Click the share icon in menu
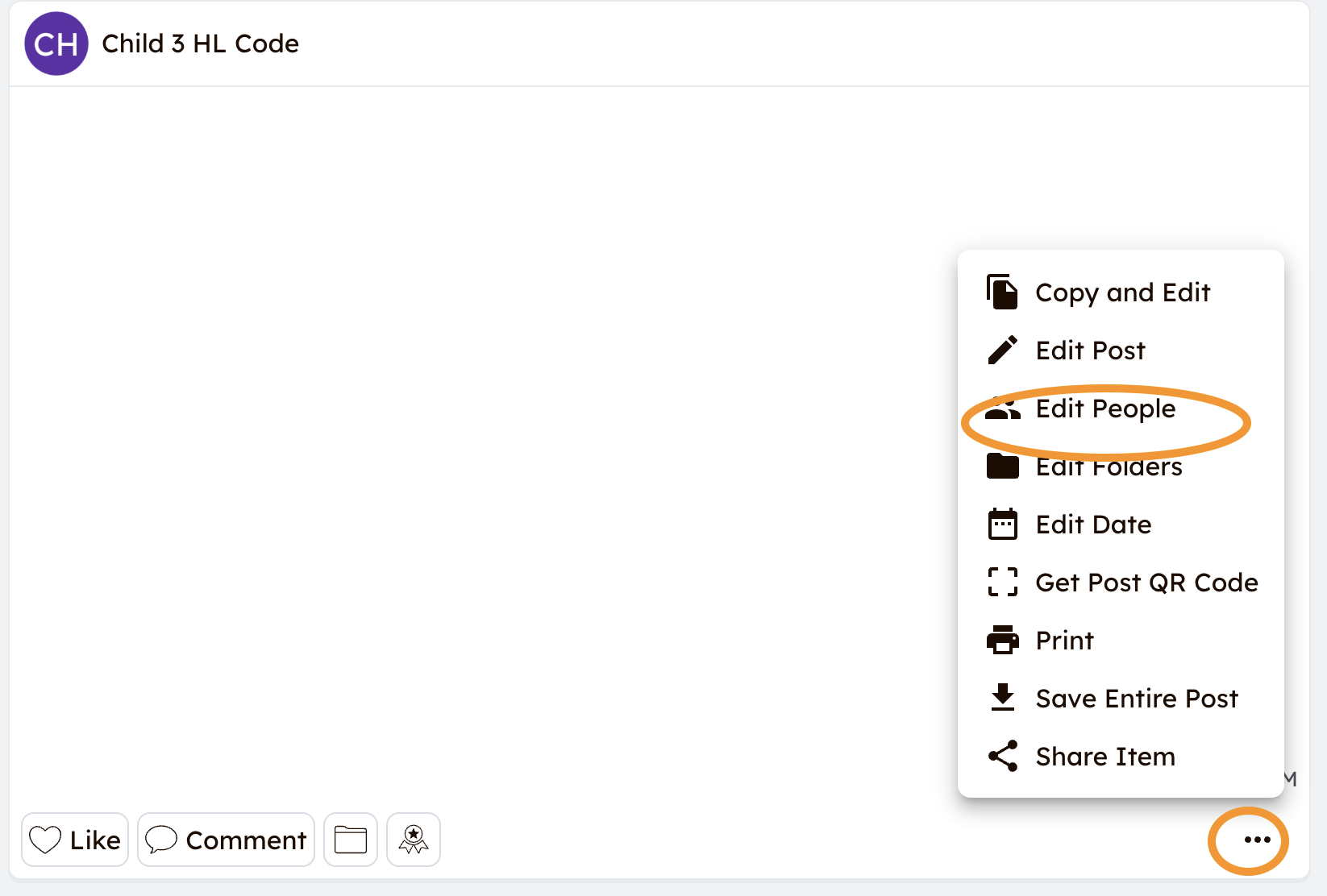The height and width of the screenshot is (896, 1327). coord(1002,756)
